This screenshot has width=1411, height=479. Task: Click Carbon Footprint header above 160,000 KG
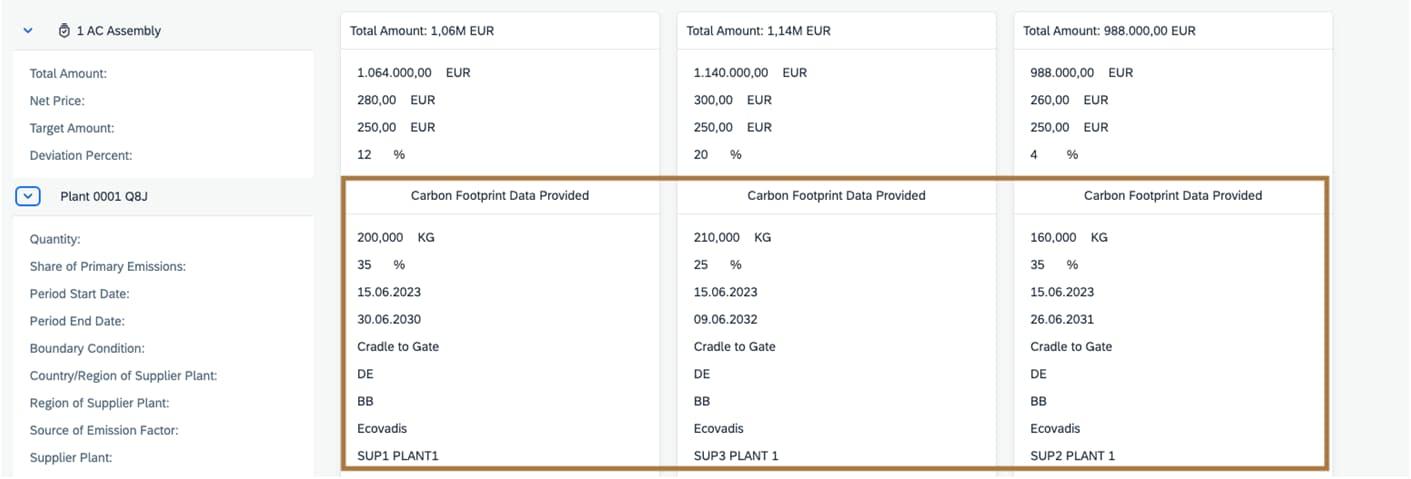[1173, 196]
